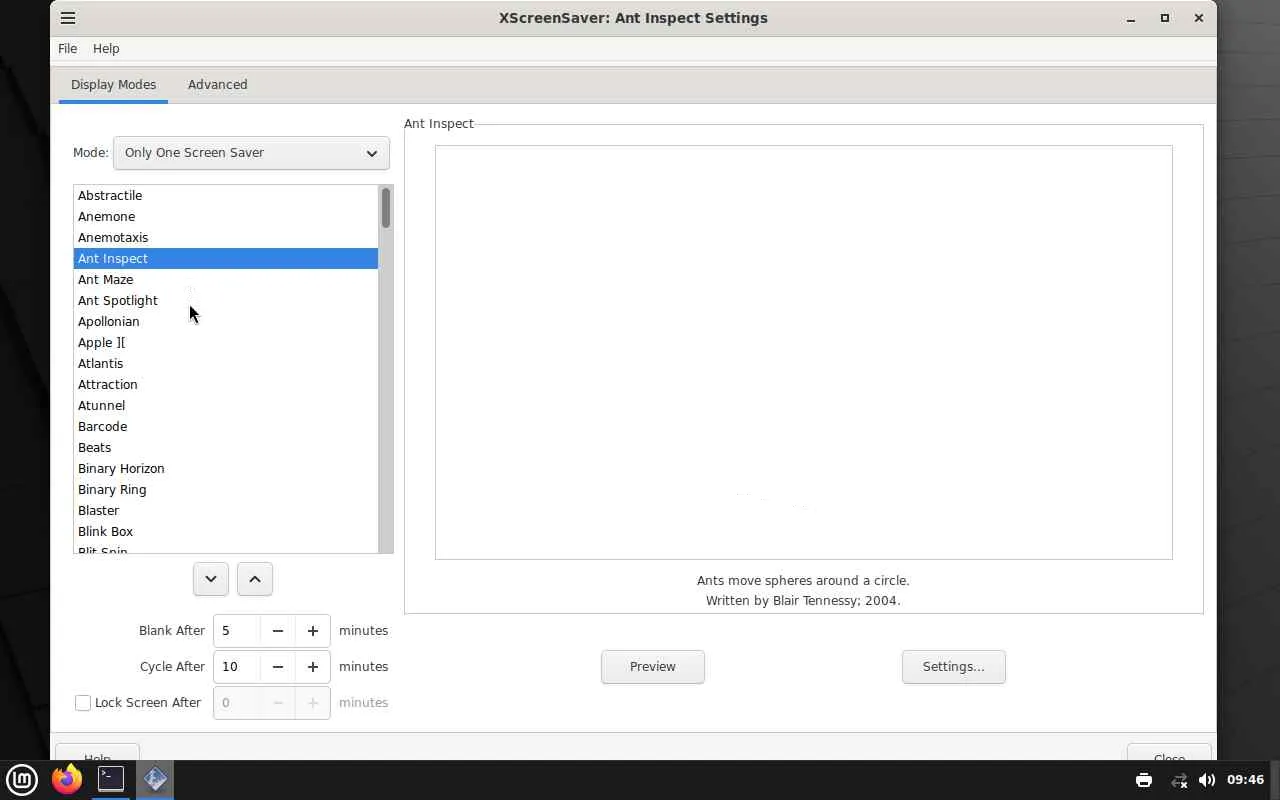Choose Atunnel screen saver
Viewport: 1280px width, 800px height.
coord(226,405)
